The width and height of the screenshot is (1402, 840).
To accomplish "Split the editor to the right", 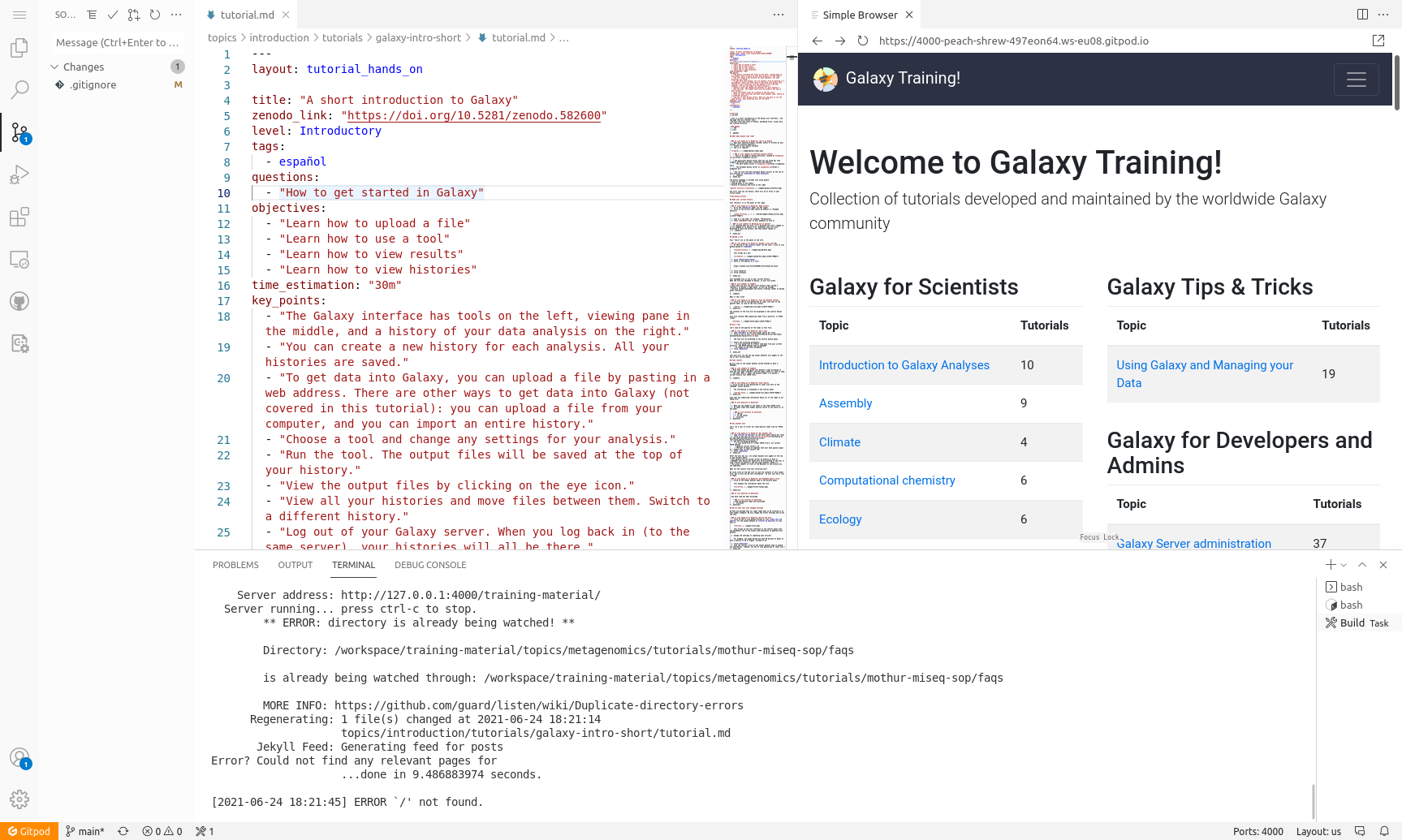I will click(x=1362, y=15).
